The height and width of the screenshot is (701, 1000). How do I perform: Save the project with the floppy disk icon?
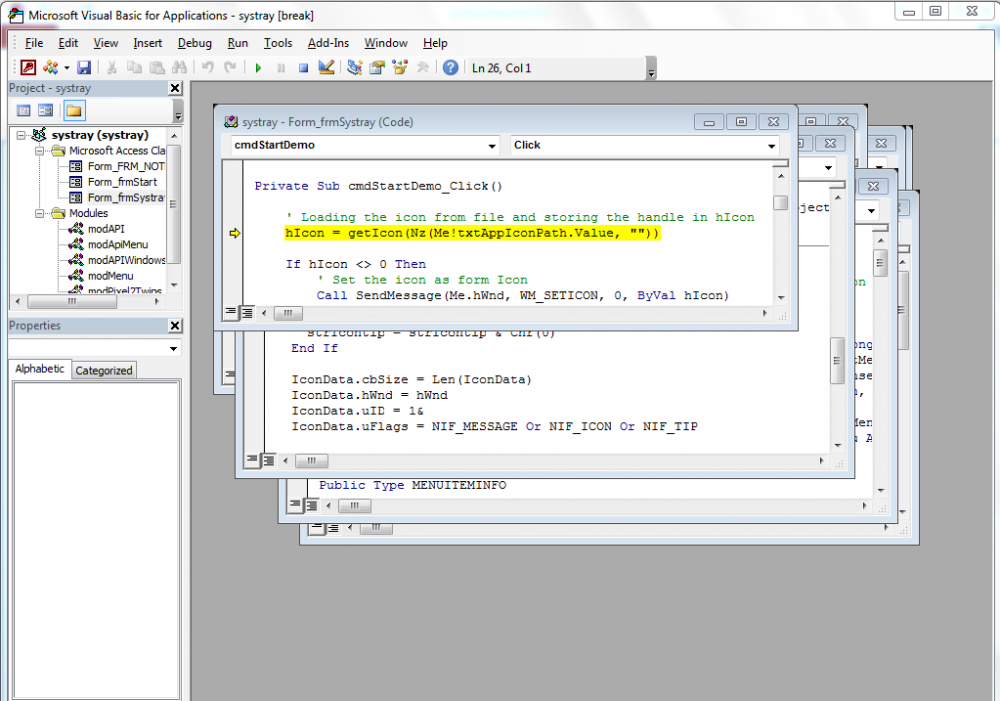point(84,68)
